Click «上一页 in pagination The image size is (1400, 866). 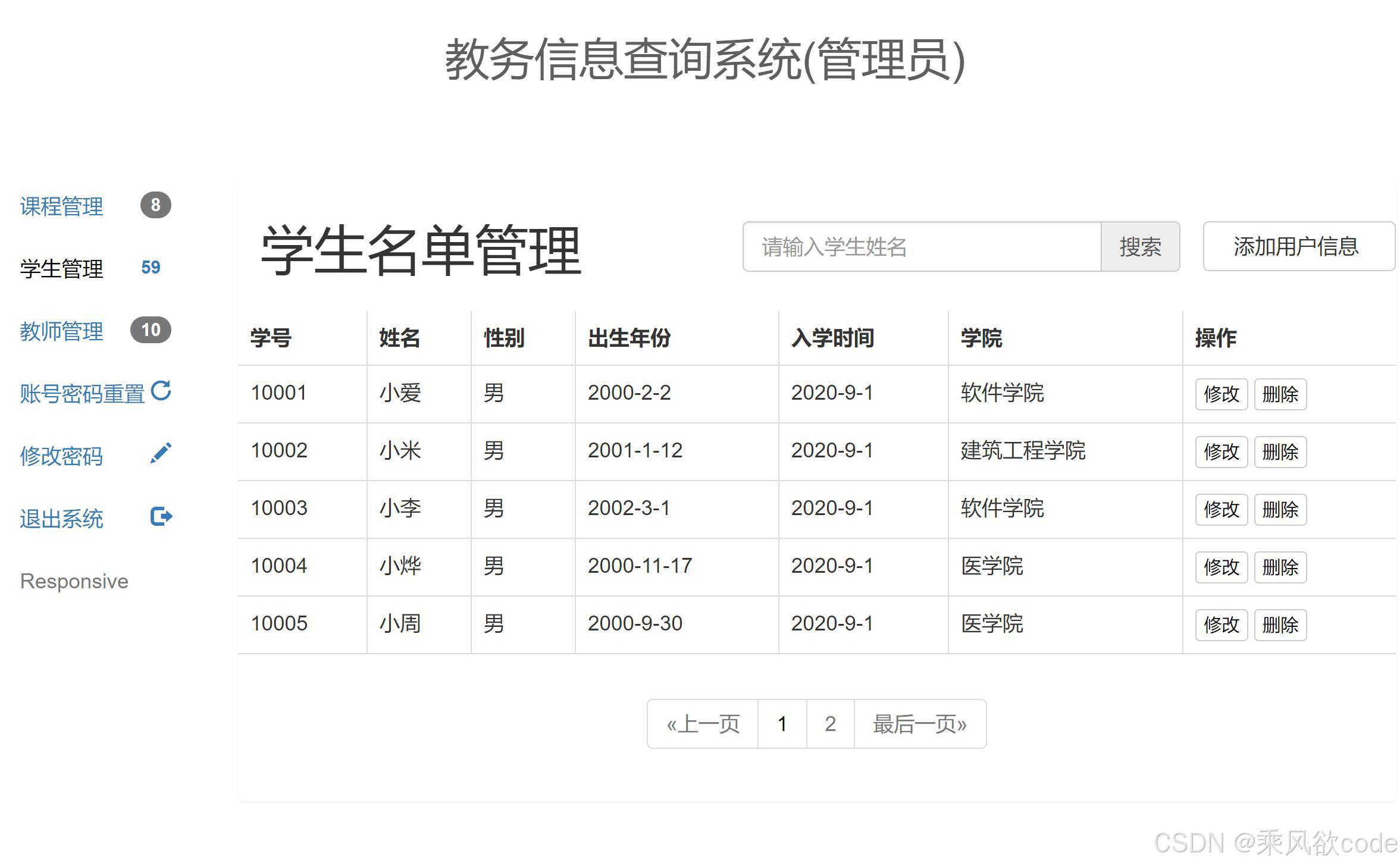tap(703, 724)
